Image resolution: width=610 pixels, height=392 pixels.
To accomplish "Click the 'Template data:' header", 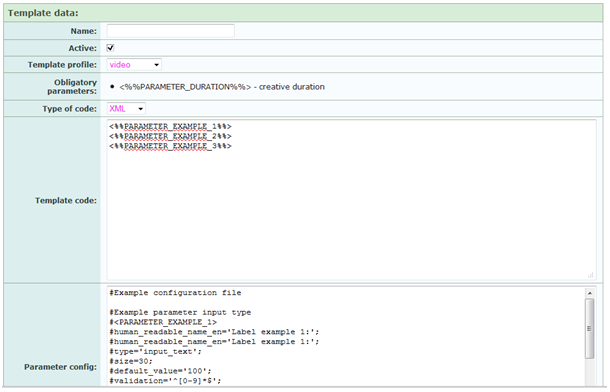I will click(43, 13).
